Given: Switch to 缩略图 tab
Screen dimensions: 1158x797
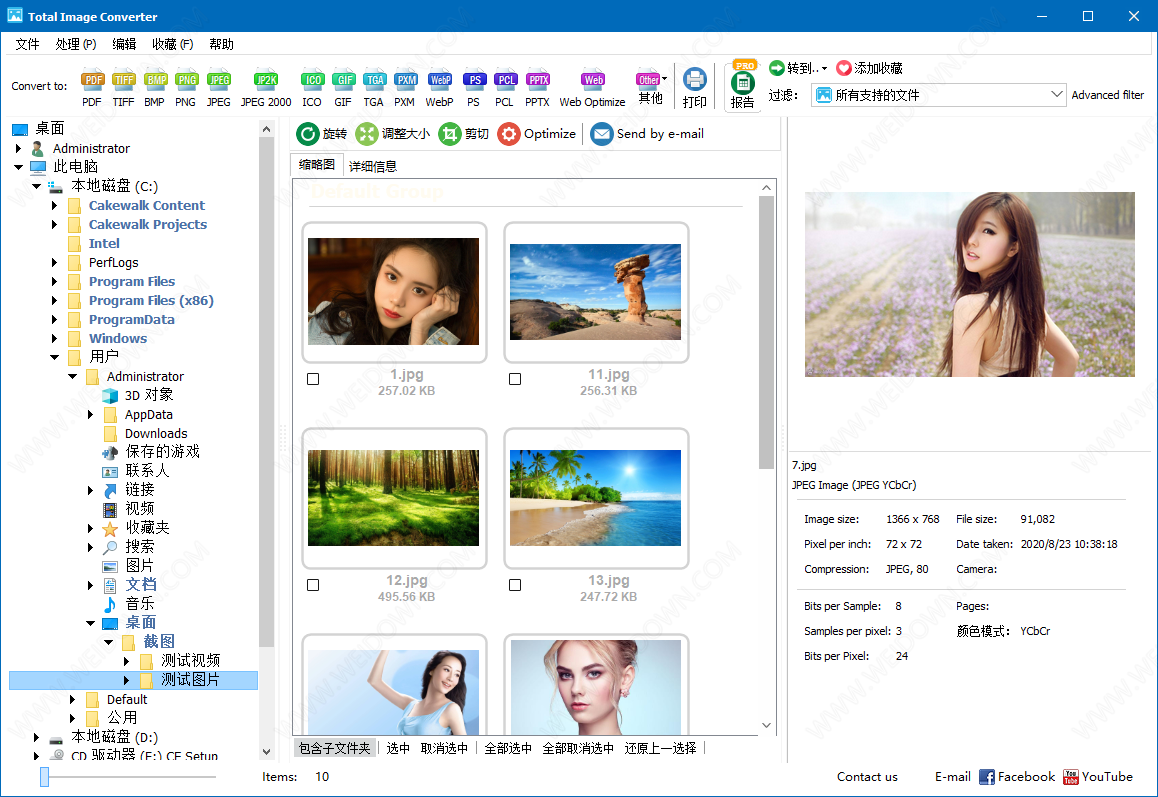Looking at the screenshot, I should click(x=317, y=165).
